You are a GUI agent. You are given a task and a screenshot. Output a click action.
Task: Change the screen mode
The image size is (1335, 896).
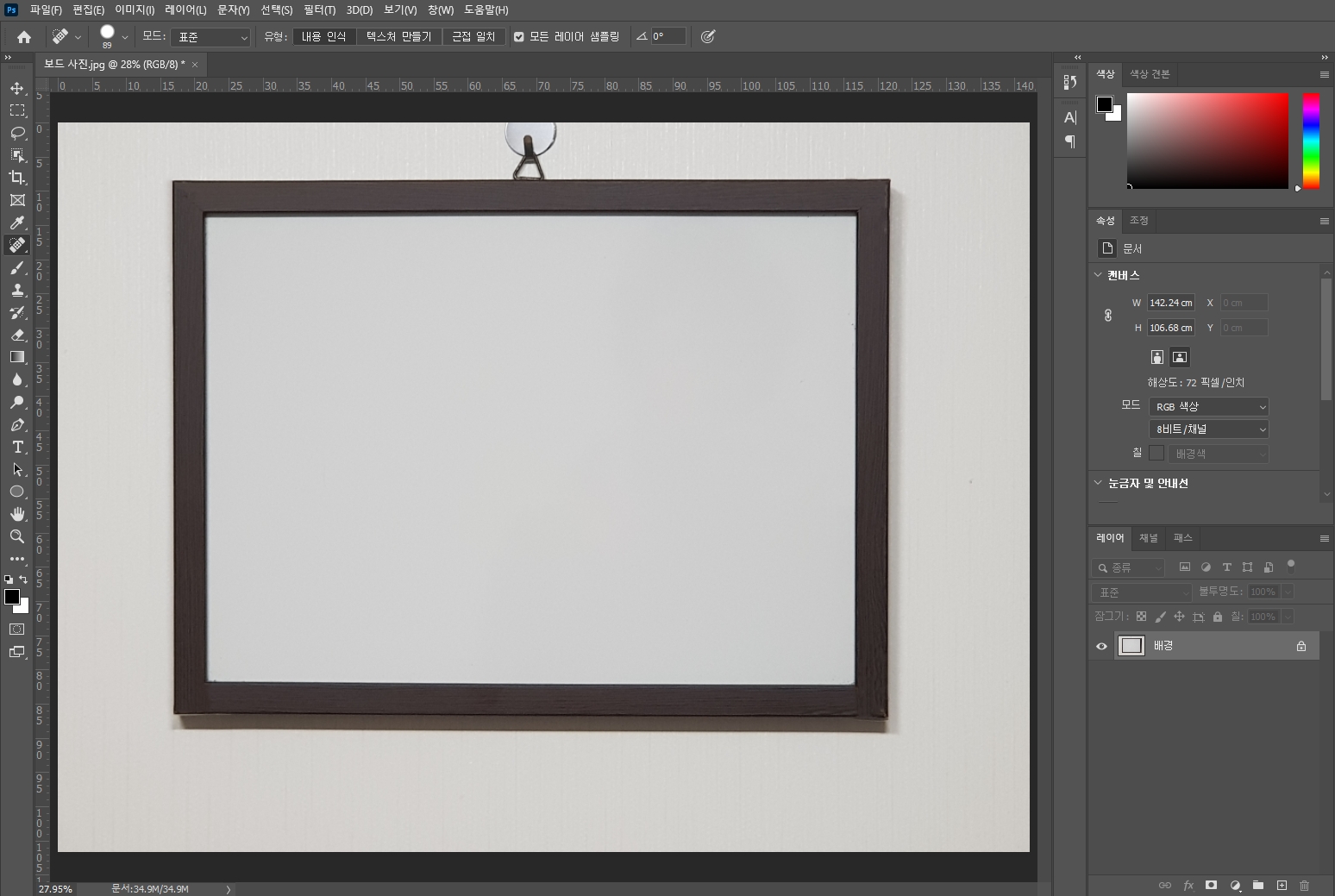[x=17, y=652]
